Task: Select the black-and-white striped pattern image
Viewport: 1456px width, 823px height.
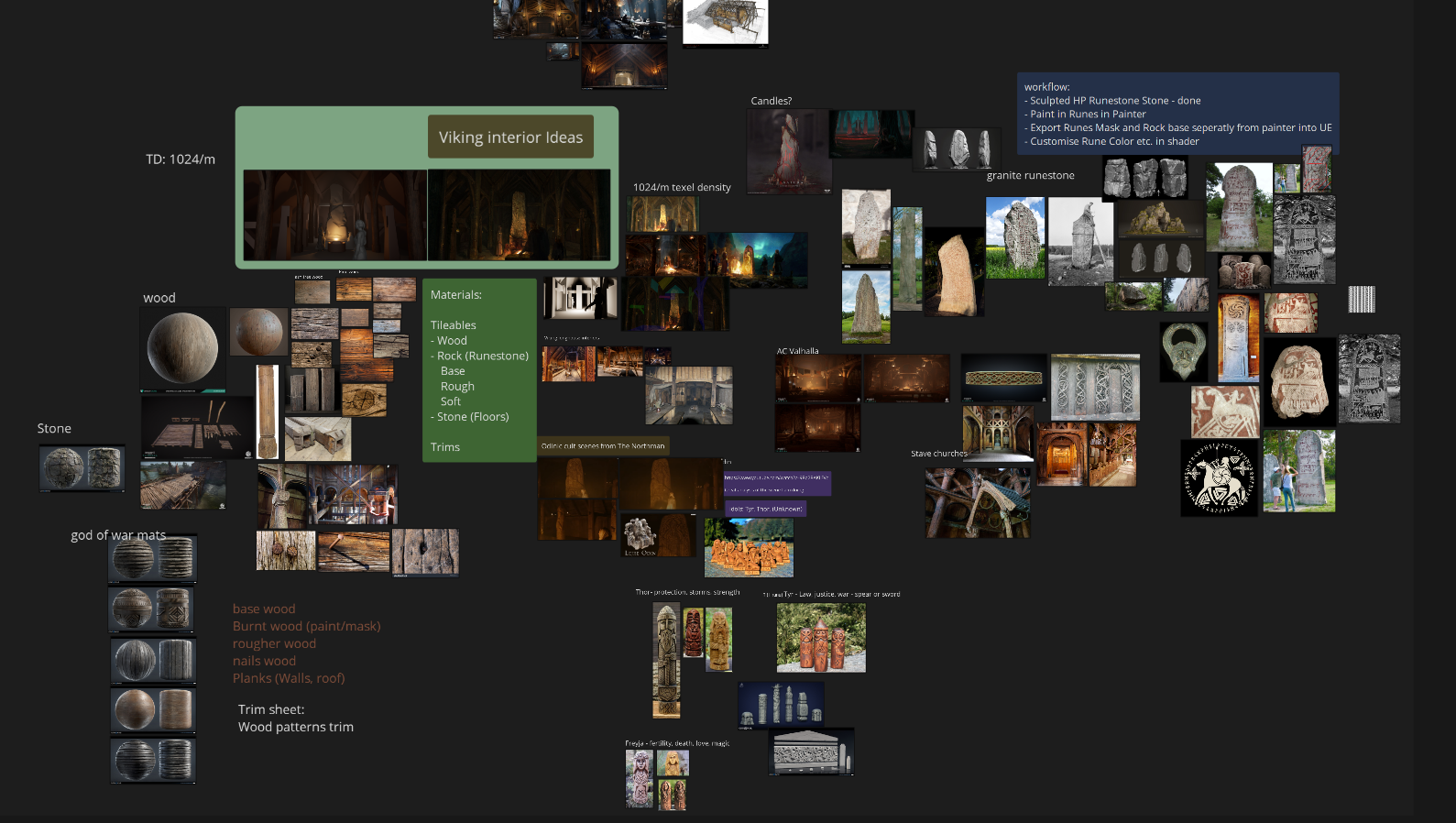Action: pyautogui.click(x=1362, y=300)
